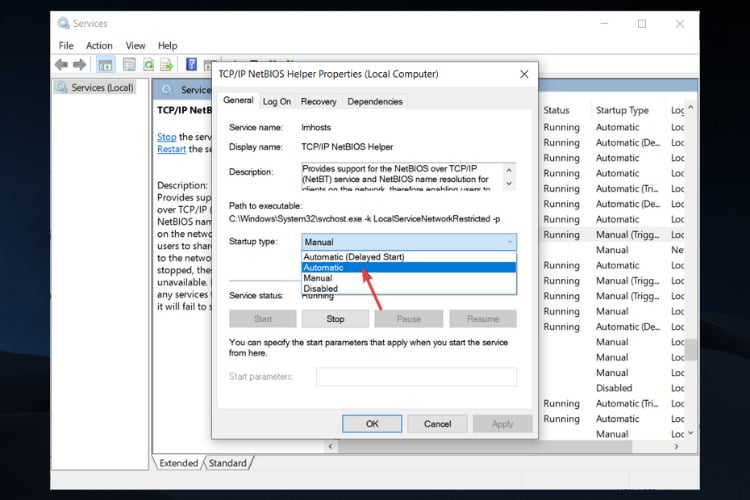This screenshot has width=750, height=500.
Task: Select the Standard view tab
Action: 228,463
